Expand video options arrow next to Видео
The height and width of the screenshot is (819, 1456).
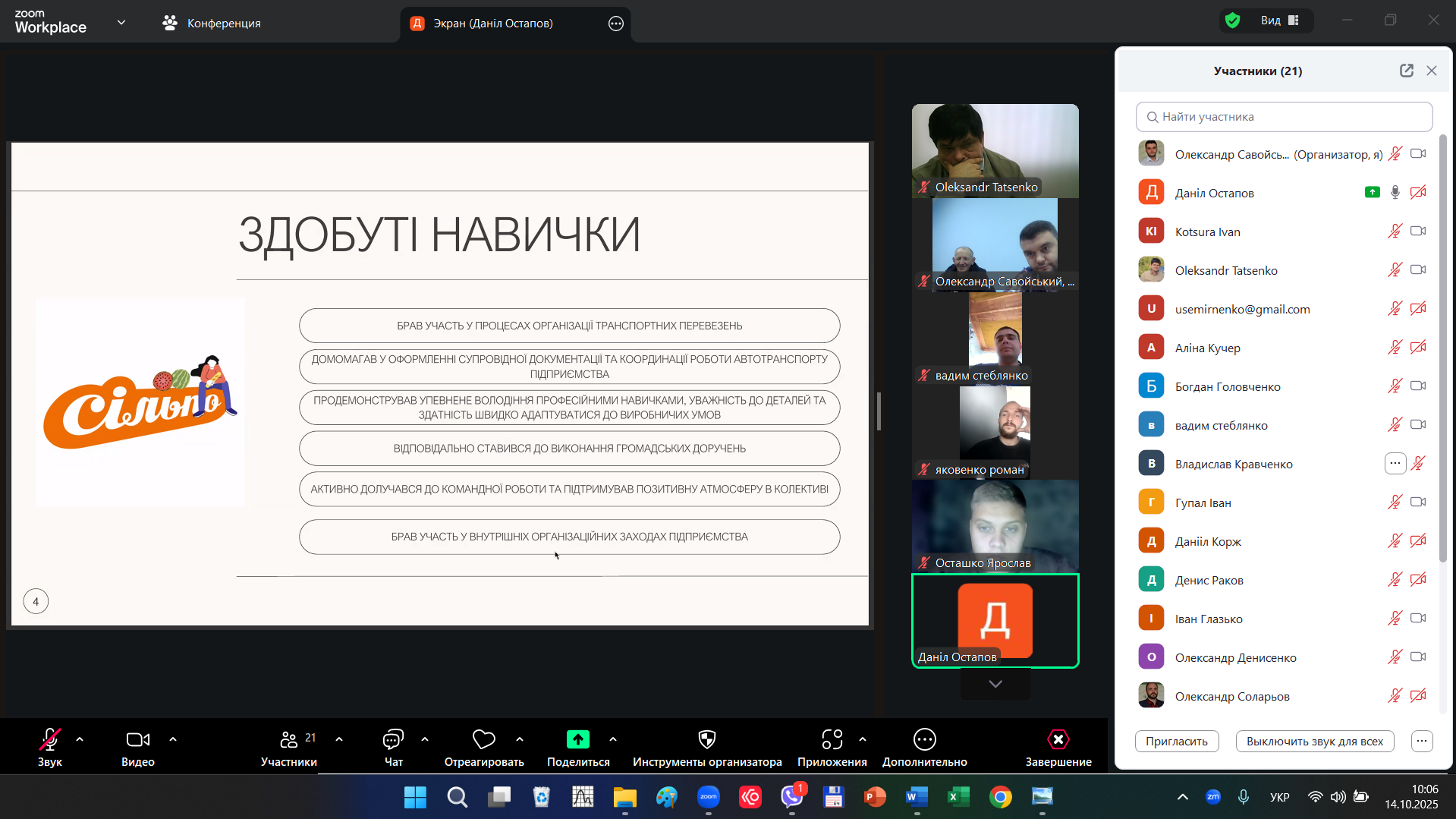point(173,739)
